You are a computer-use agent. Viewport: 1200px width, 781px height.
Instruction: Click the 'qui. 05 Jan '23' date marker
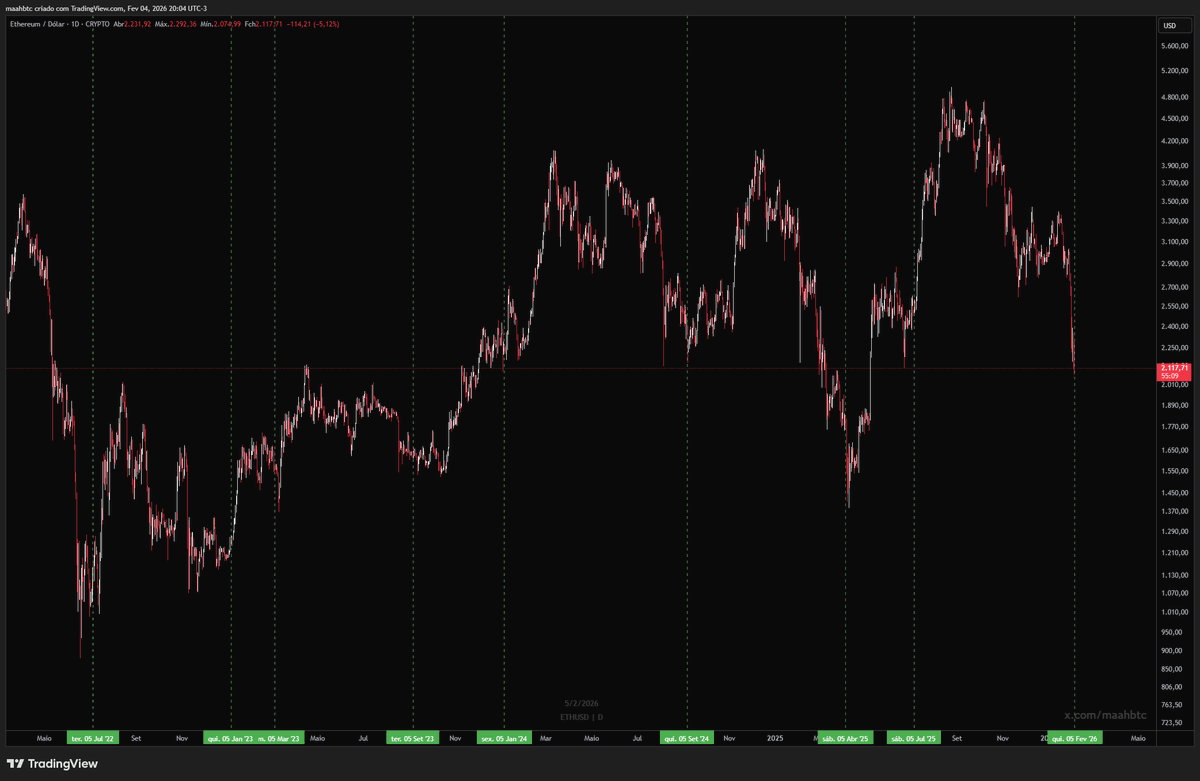230,738
